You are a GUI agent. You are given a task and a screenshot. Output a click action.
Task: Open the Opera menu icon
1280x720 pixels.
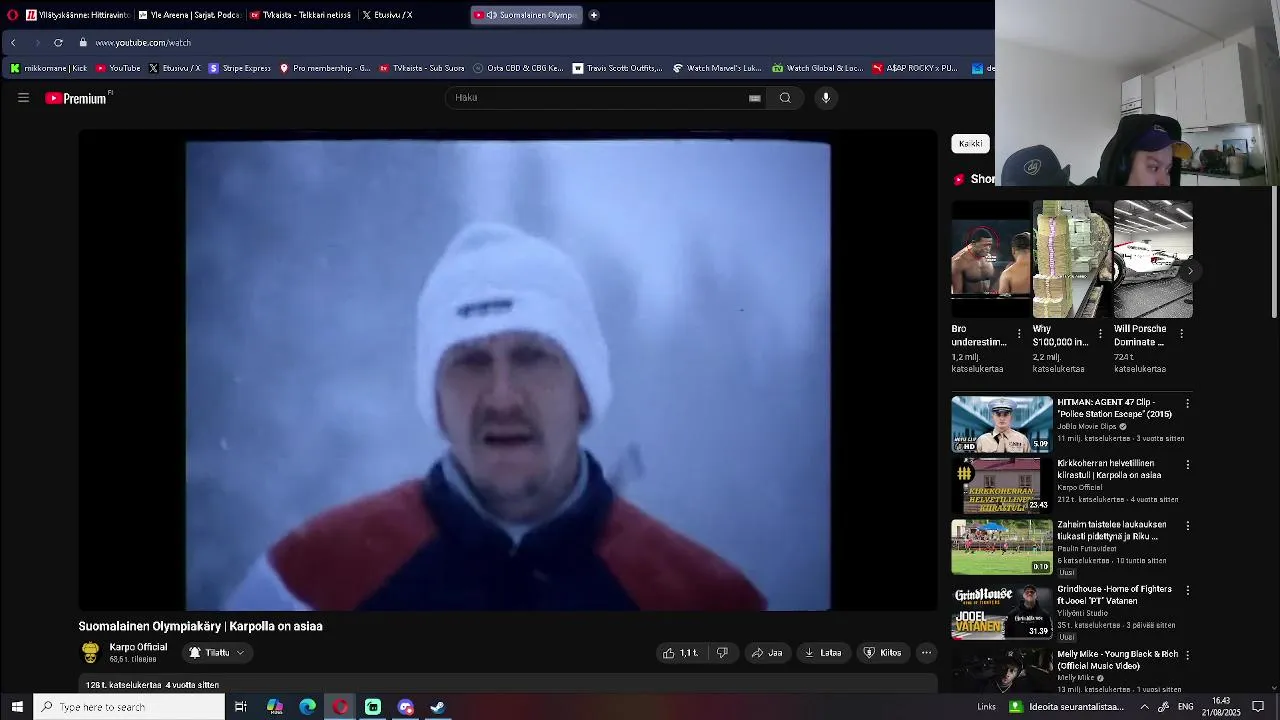pos(12,15)
